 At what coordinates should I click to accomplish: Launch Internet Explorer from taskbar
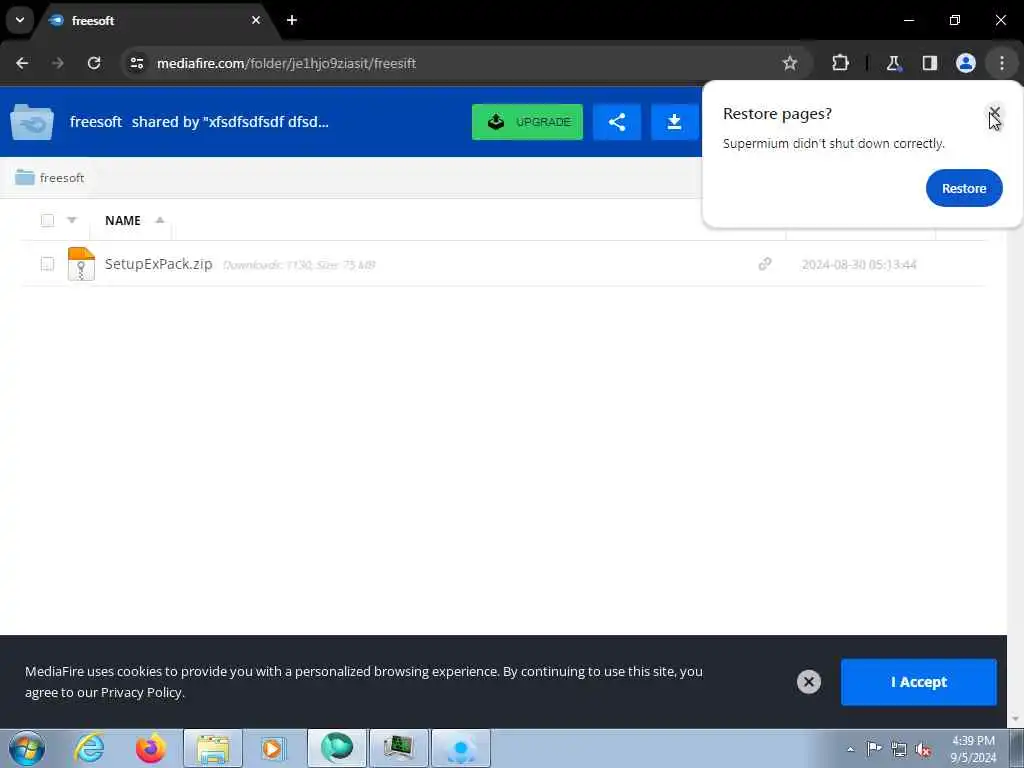coord(89,748)
